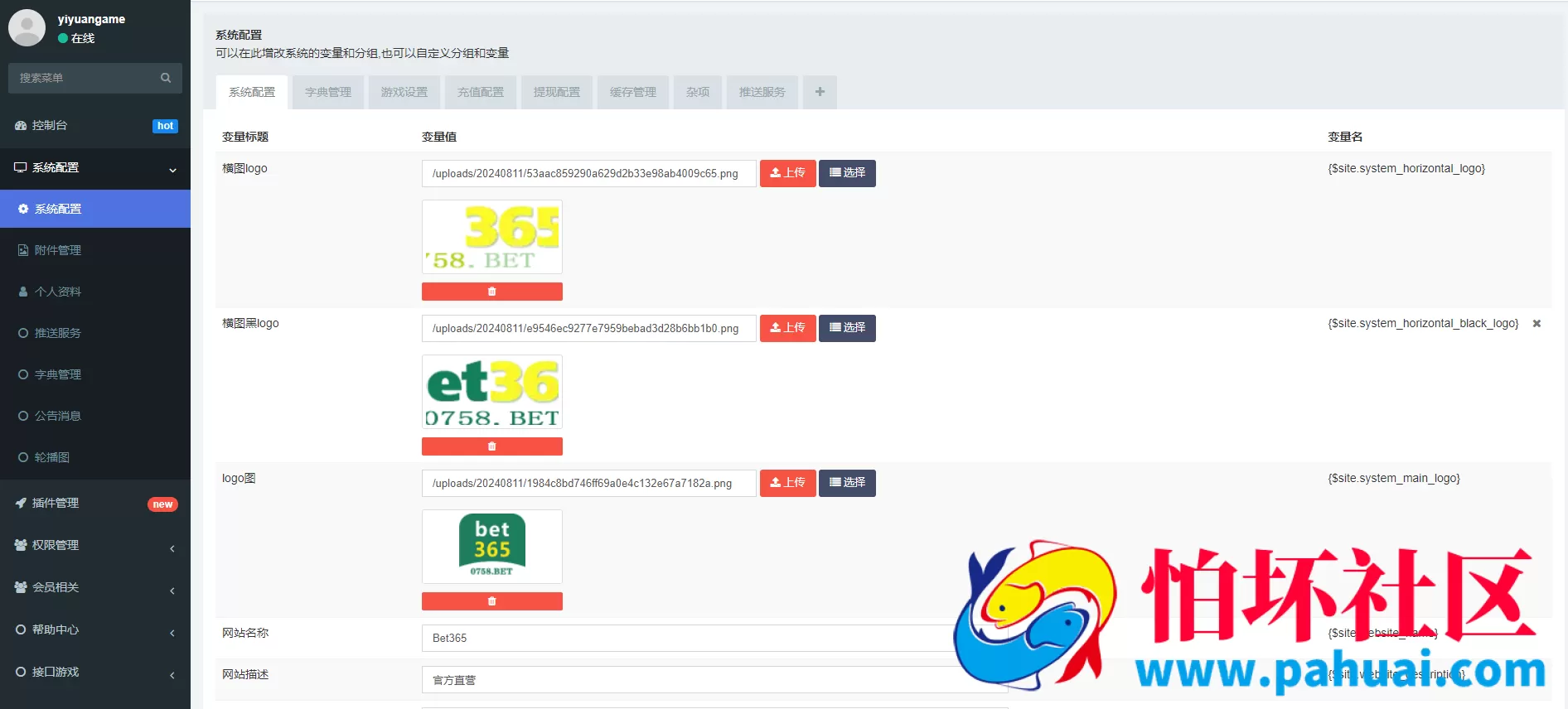
Task: Select the highlighted 系统配置 submenu item
Action: click(95, 209)
